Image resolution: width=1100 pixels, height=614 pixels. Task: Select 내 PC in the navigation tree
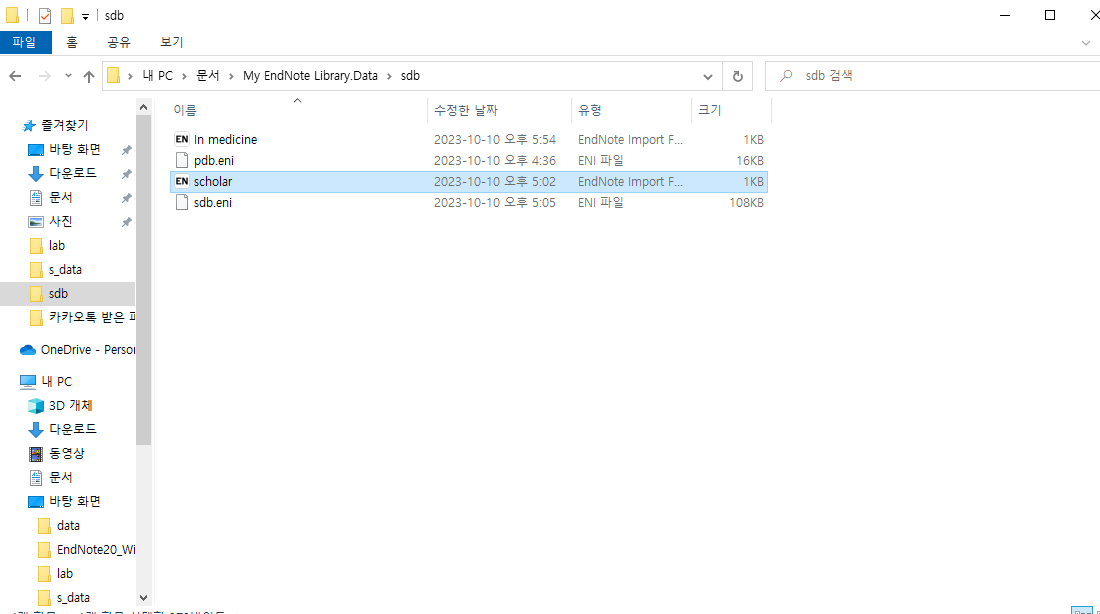tap(56, 381)
